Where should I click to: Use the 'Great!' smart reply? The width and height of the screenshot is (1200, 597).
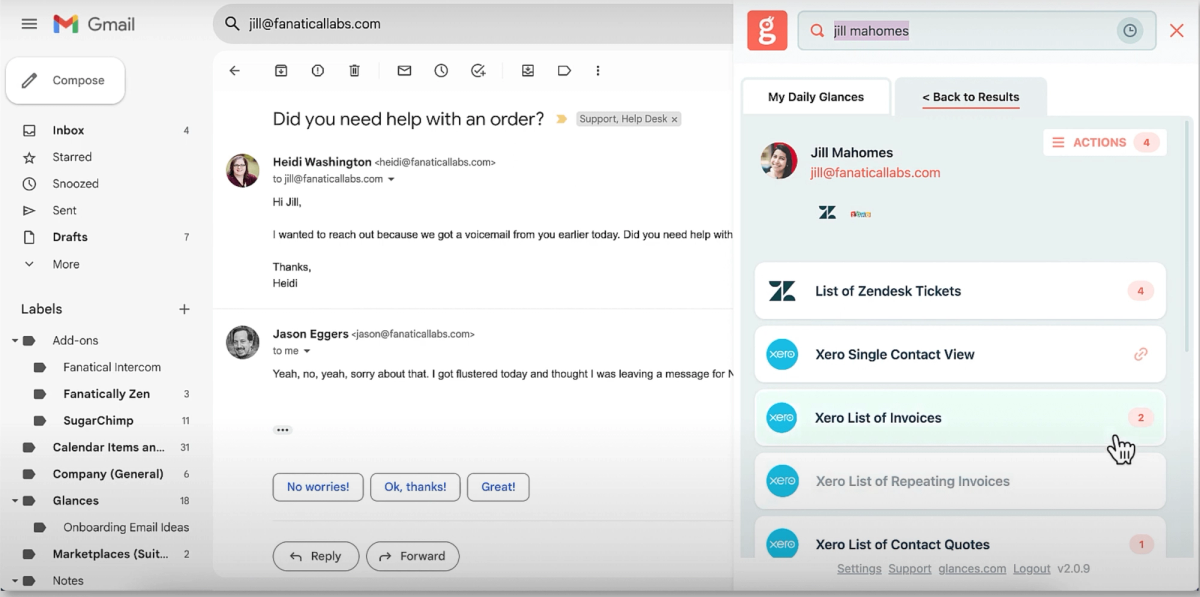[498, 487]
